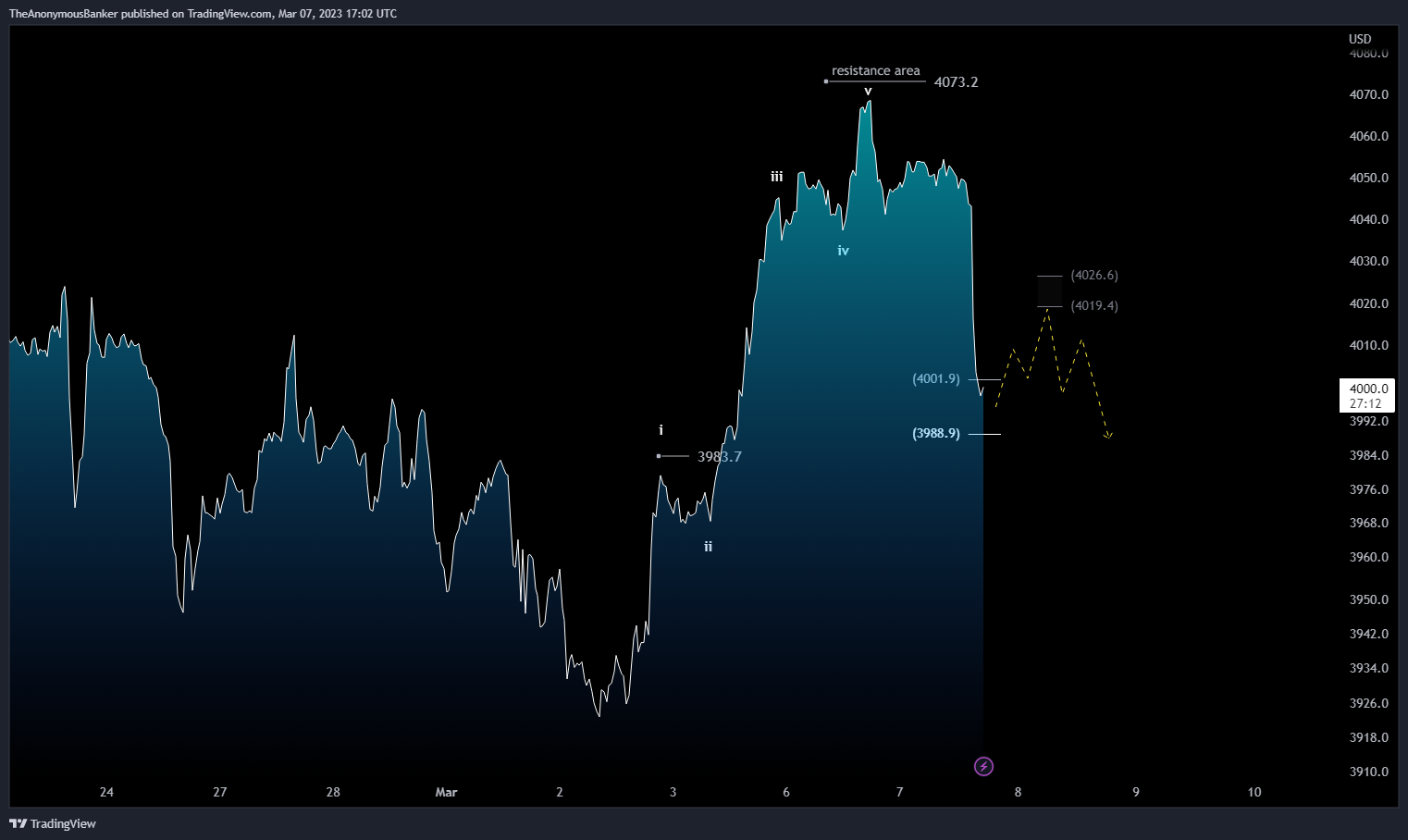Click the 4070.0 price axis value
The height and width of the screenshot is (840, 1408).
[1369, 94]
